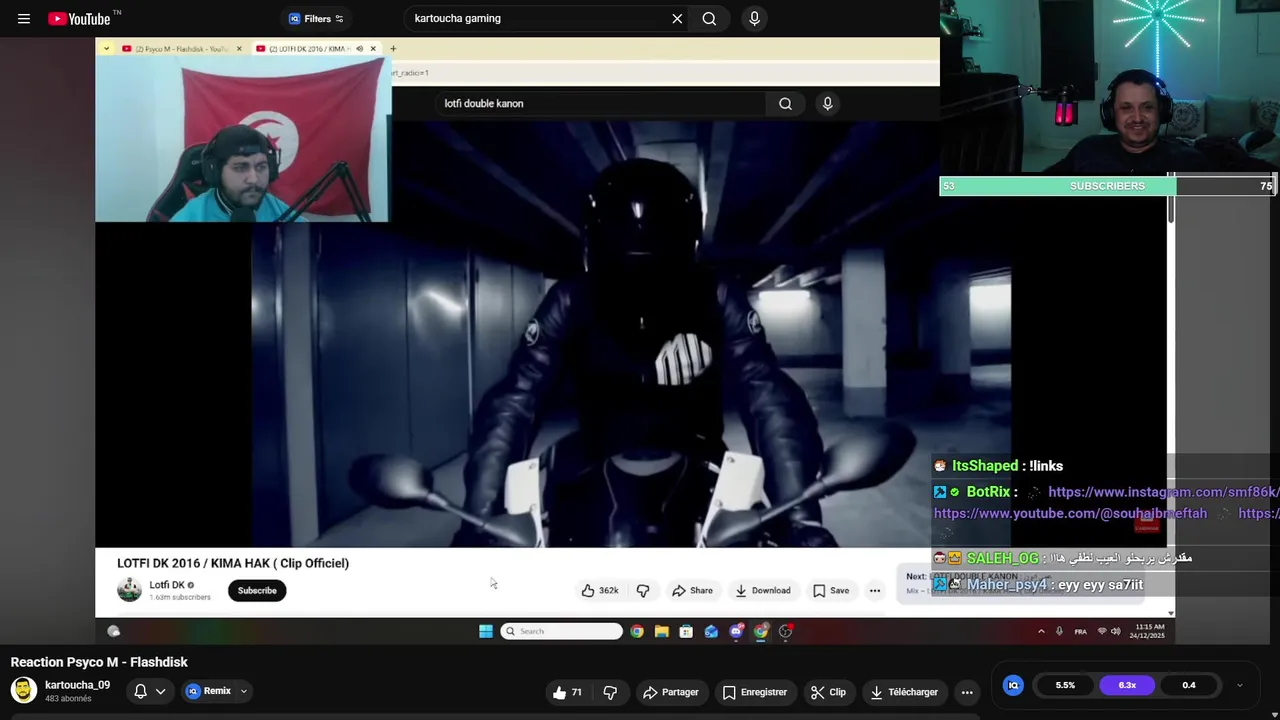Click the green SUBSCRIBERS progress bar

1058,186
